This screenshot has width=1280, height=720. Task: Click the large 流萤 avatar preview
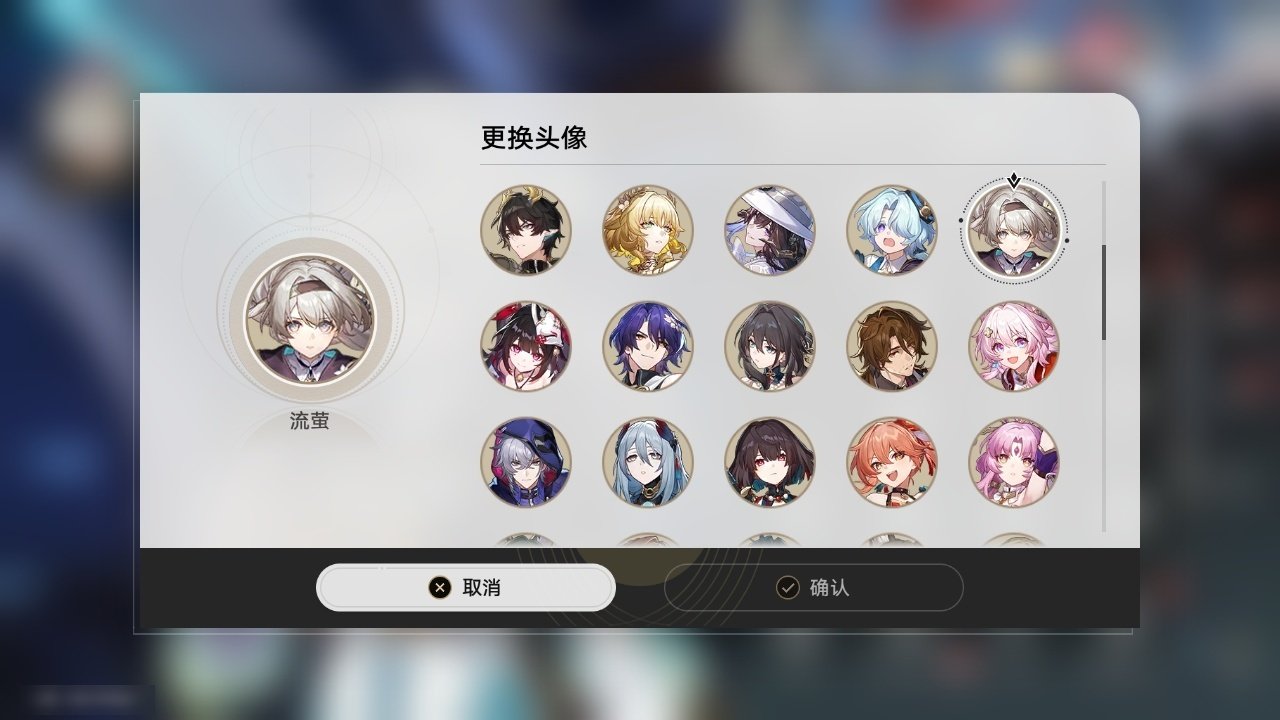310,319
